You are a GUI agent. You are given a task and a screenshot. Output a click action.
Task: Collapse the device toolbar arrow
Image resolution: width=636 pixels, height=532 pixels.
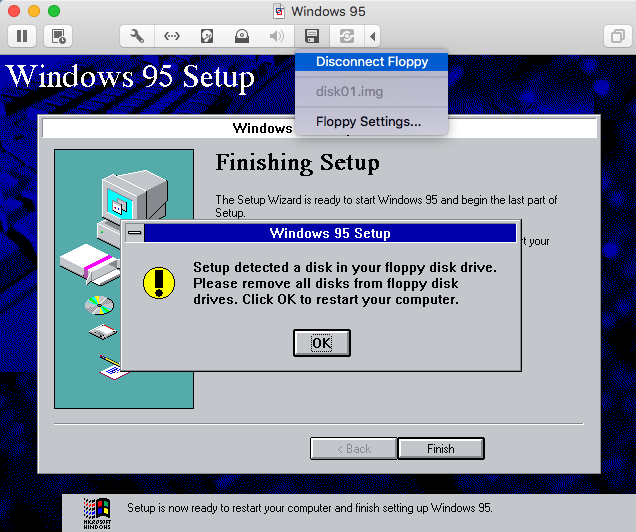373,36
